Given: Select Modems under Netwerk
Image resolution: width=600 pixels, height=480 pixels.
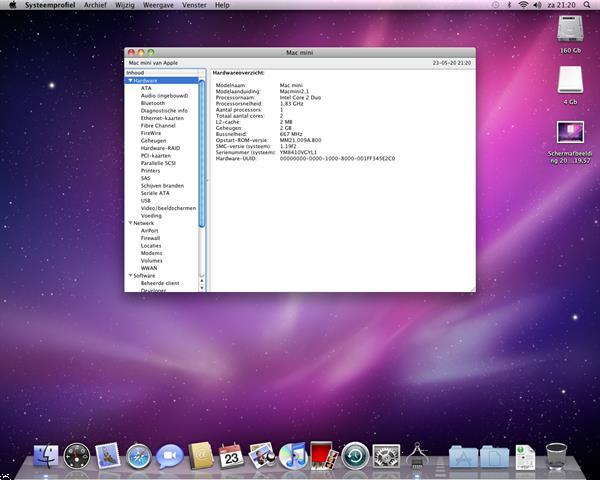Looking at the screenshot, I should (x=152, y=253).
